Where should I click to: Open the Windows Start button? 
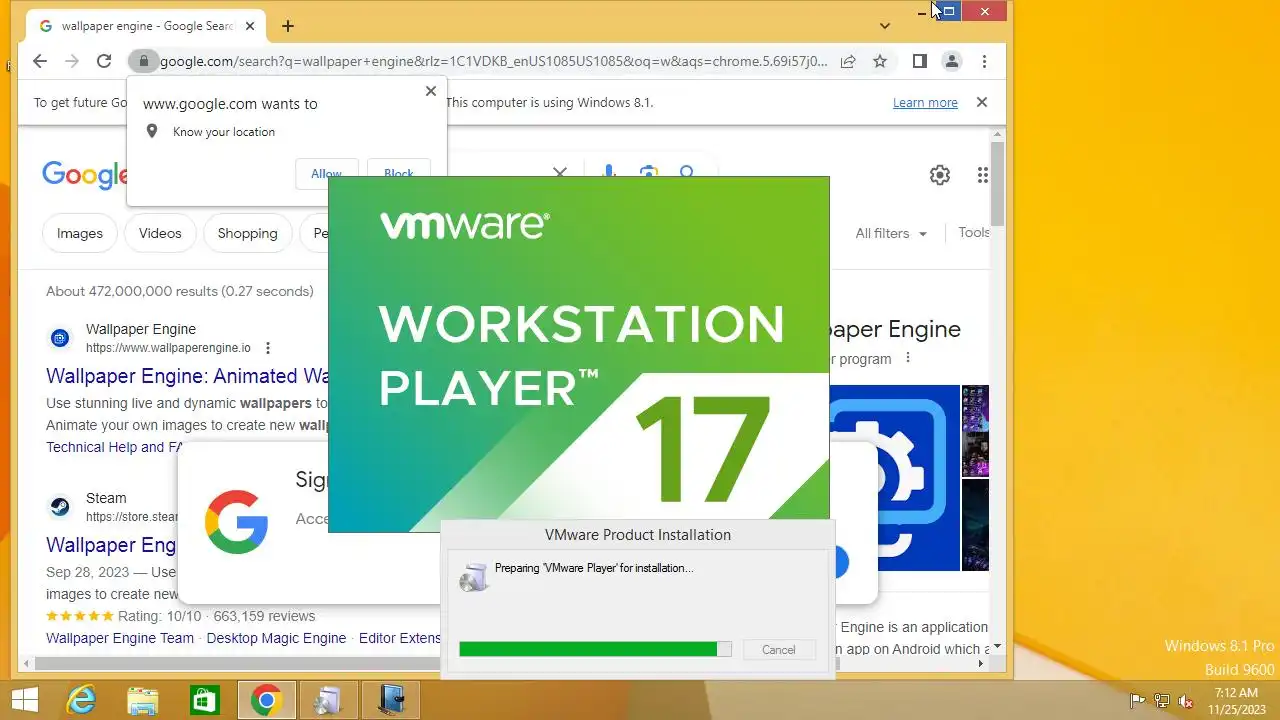[25, 700]
